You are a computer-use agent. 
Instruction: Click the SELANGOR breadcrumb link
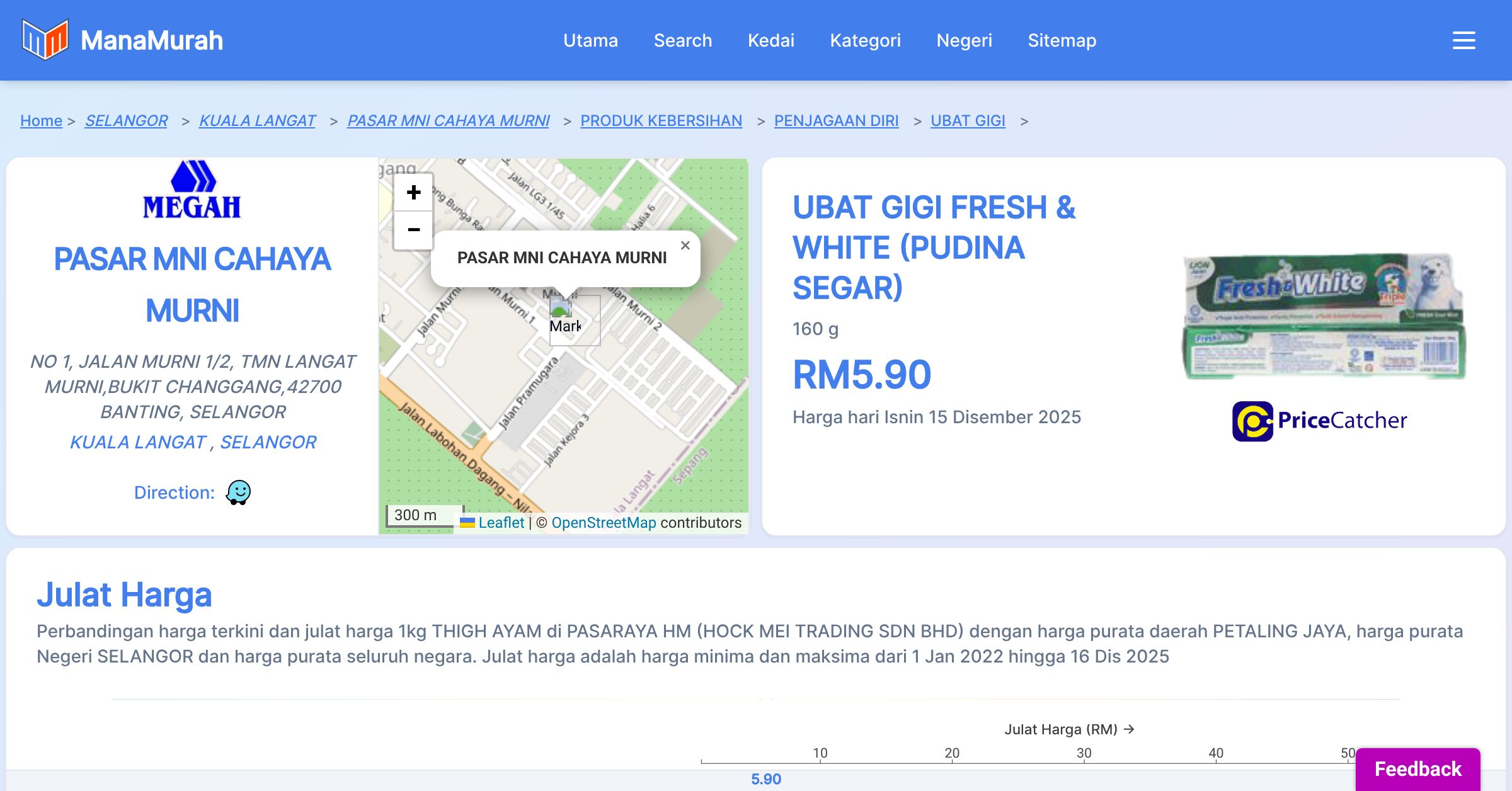pyautogui.click(x=126, y=120)
